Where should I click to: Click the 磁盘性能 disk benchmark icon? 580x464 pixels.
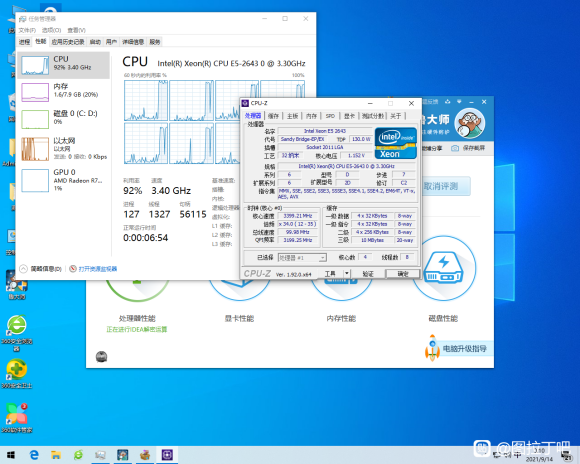444,269
